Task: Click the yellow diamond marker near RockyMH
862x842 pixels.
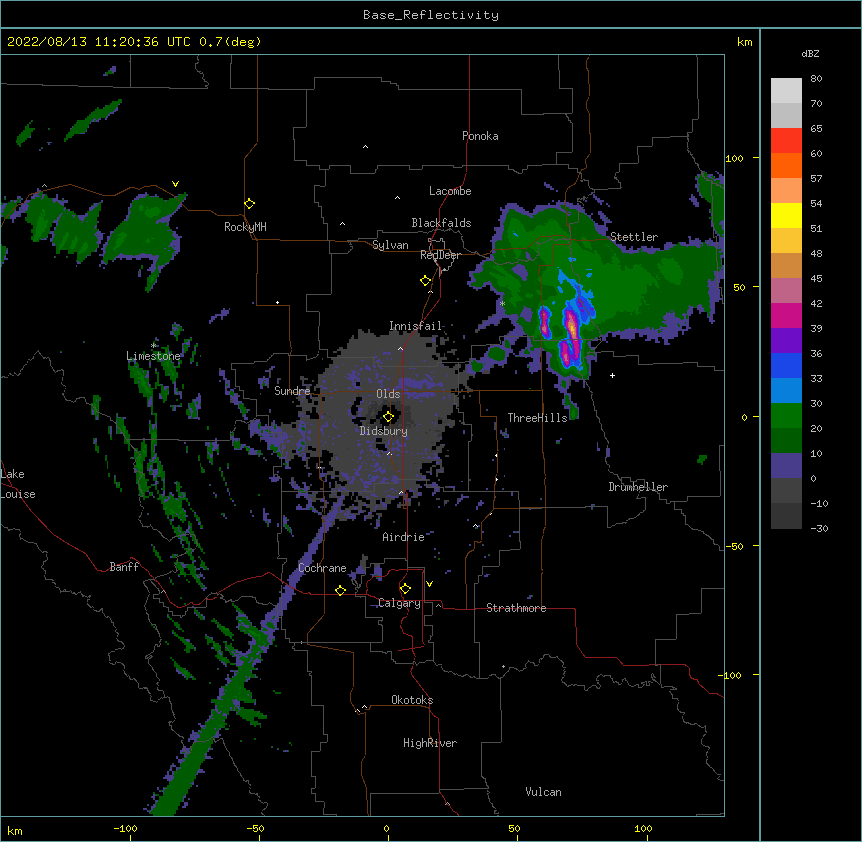Action: pos(250,204)
